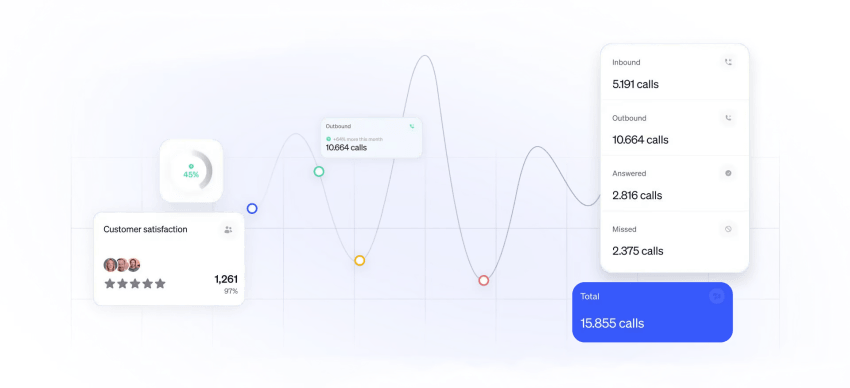Click the first customer avatar
Image resolution: width=850 pixels, height=388 pixels.
[110, 265]
